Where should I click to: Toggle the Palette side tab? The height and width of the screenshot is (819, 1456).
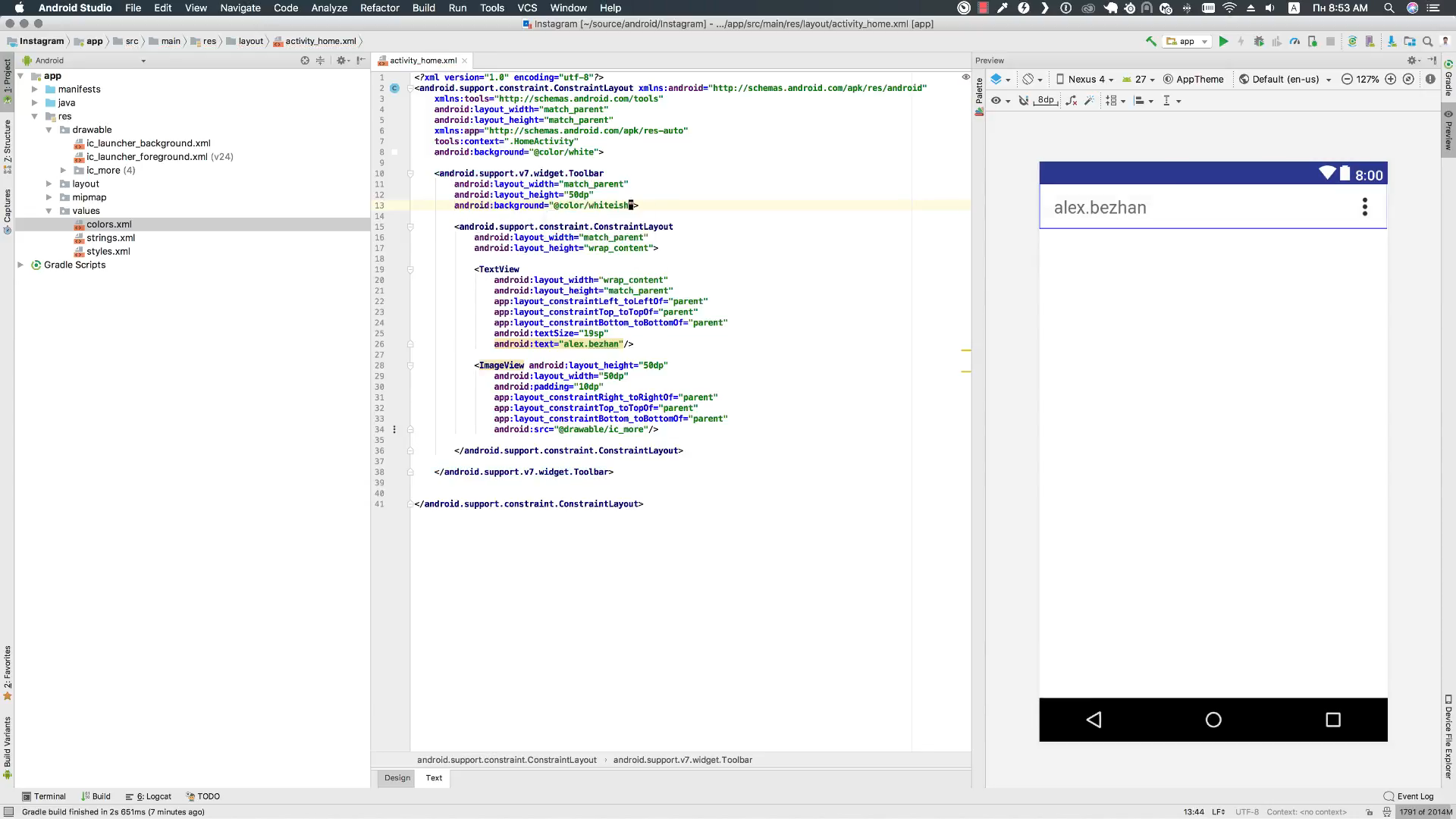pos(979,96)
